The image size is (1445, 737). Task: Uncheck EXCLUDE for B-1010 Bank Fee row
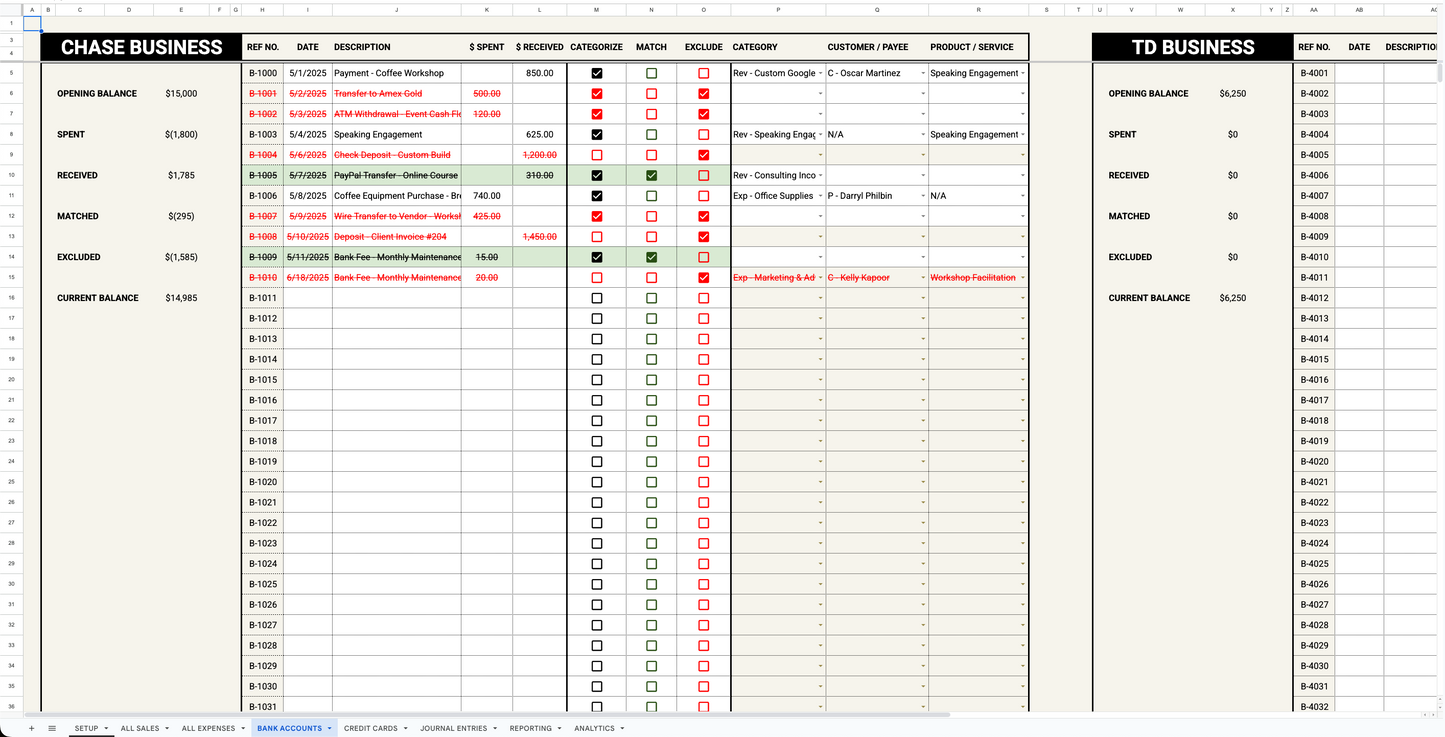pyautogui.click(x=703, y=277)
